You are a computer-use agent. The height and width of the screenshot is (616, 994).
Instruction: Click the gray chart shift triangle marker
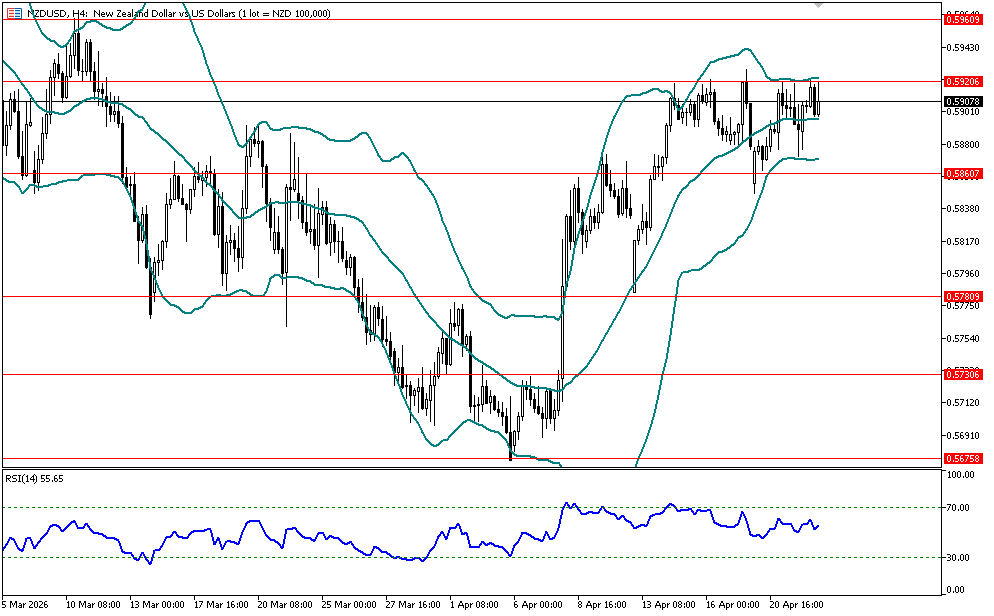(820, 6)
